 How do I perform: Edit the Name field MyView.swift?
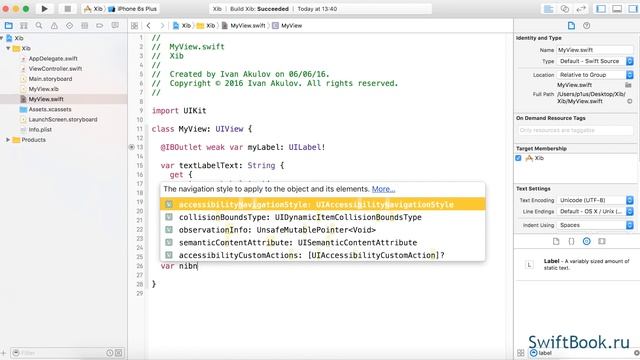(x=595, y=50)
